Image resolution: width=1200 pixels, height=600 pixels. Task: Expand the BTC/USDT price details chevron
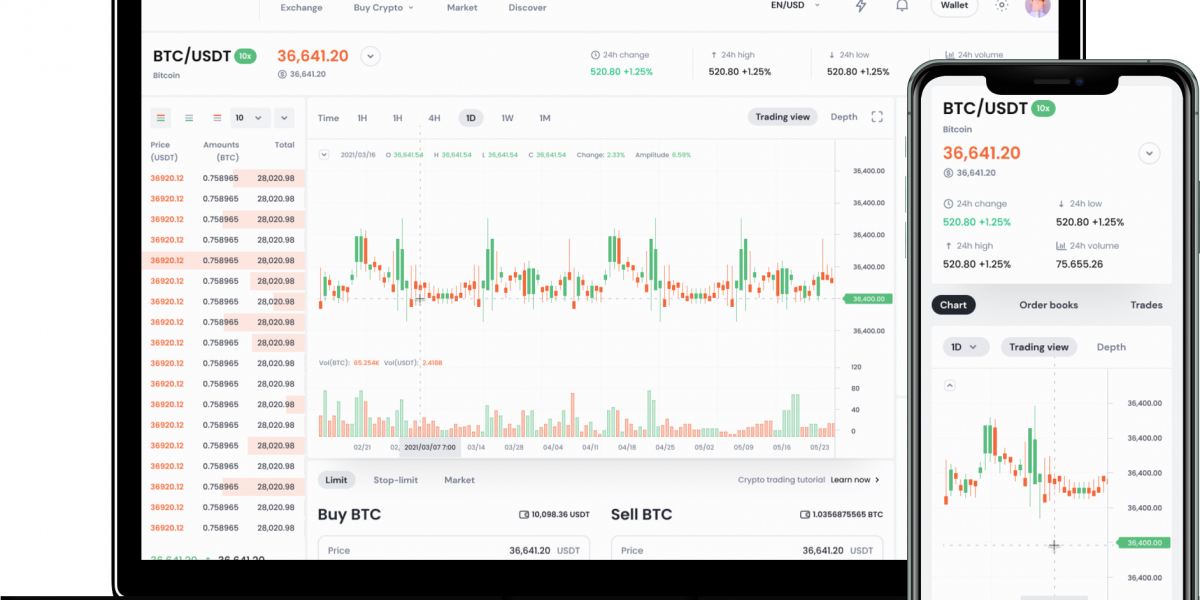point(370,56)
